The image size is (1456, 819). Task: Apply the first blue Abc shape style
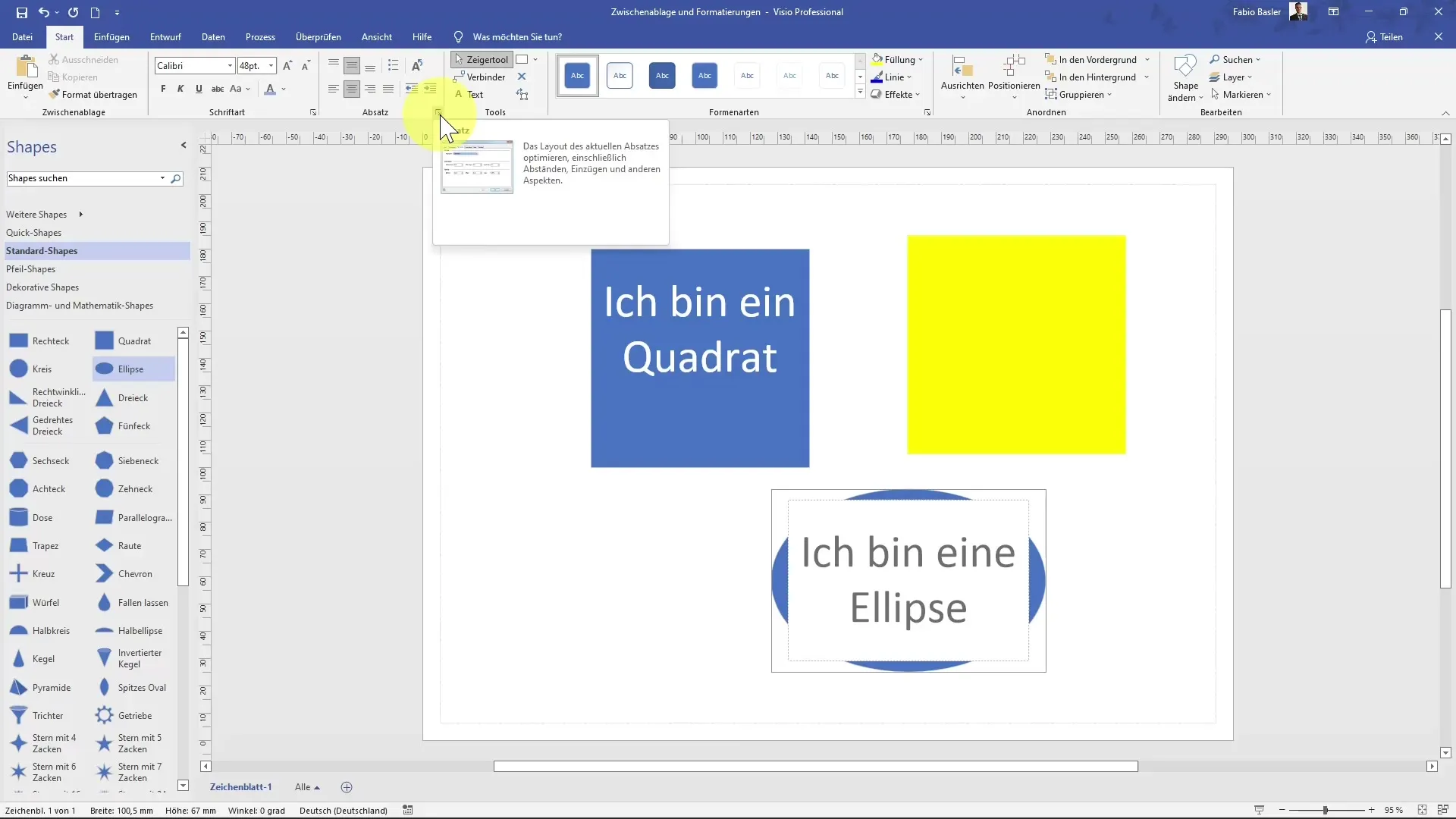coord(577,75)
